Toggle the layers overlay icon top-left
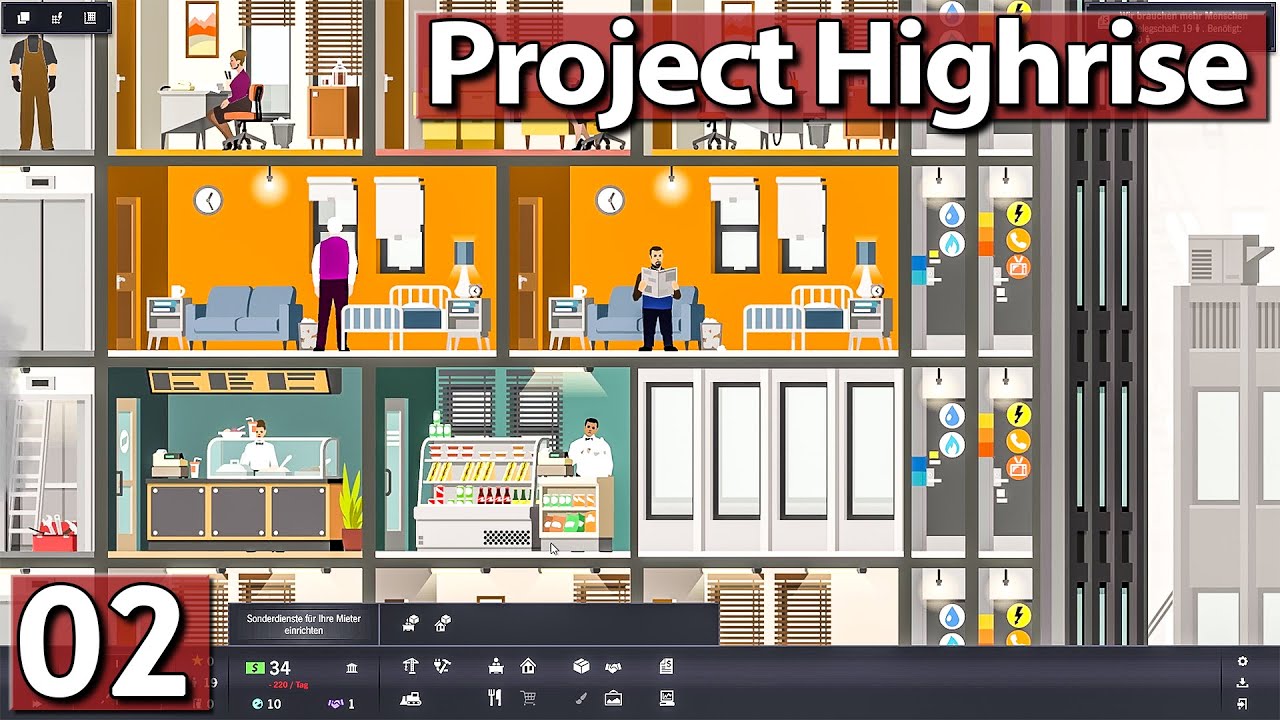The width and height of the screenshot is (1280, 720). click(23, 17)
